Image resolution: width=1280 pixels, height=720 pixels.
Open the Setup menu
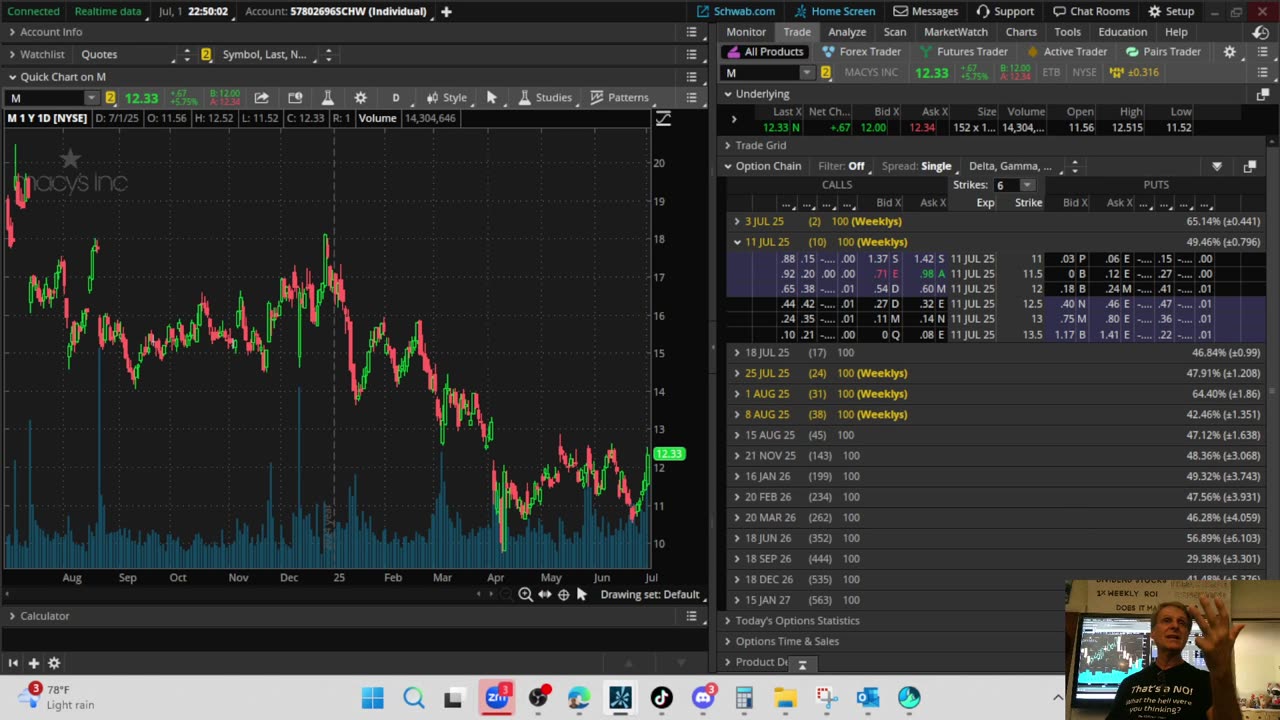click(1171, 11)
